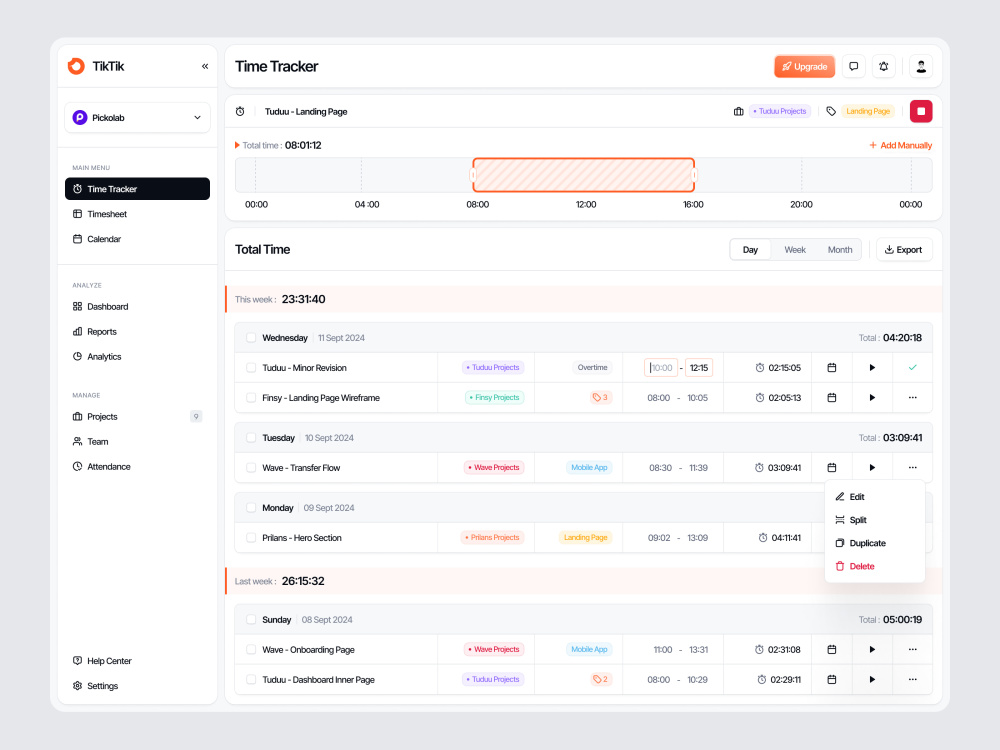
Task: Change the Landing Page tag on the active timer
Action: tap(867, 112)
